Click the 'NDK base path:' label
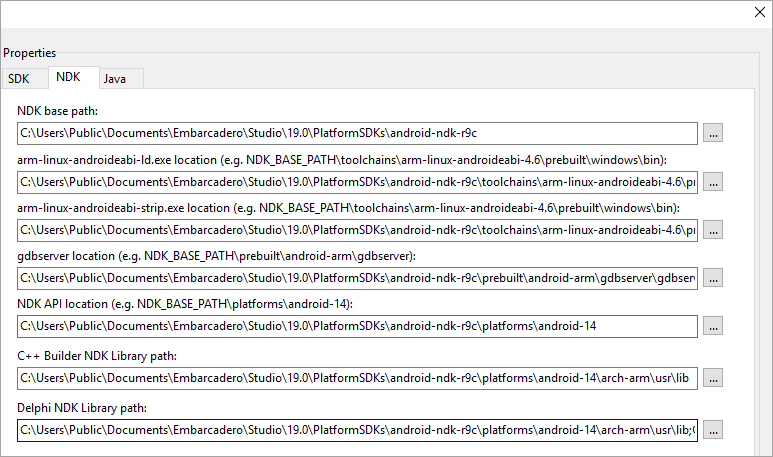 (56, 110)
